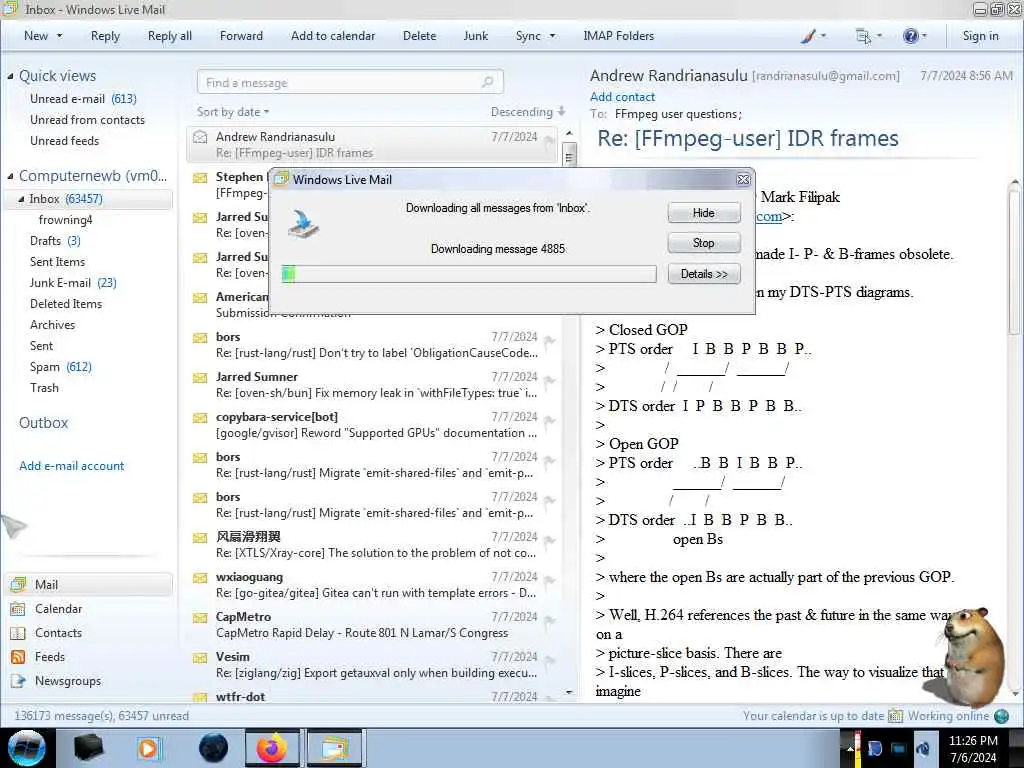The width and height of the screenshot is (1024, 768).
Task: Click the black box taskbar icon
Action: (x=89, y=748)
